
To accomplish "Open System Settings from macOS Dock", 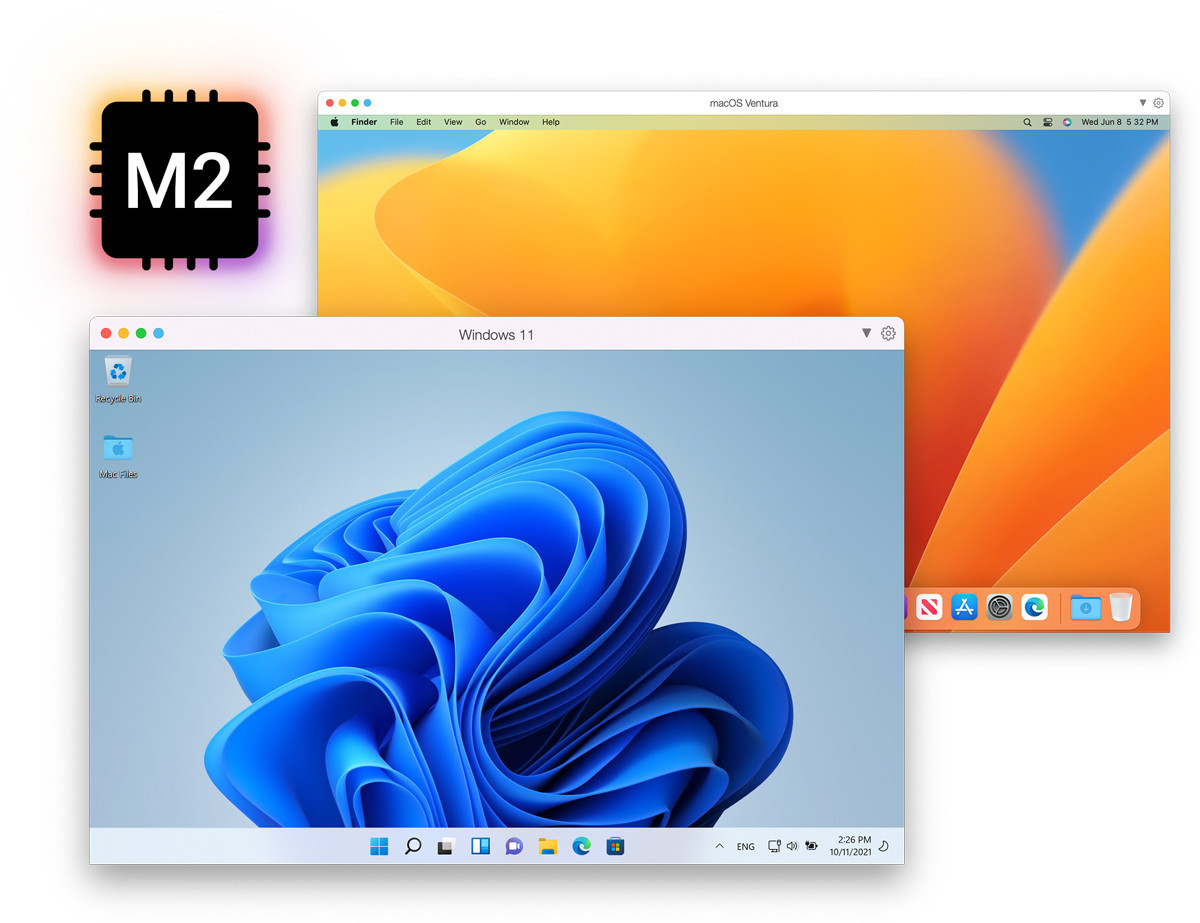I will [999, 606].
